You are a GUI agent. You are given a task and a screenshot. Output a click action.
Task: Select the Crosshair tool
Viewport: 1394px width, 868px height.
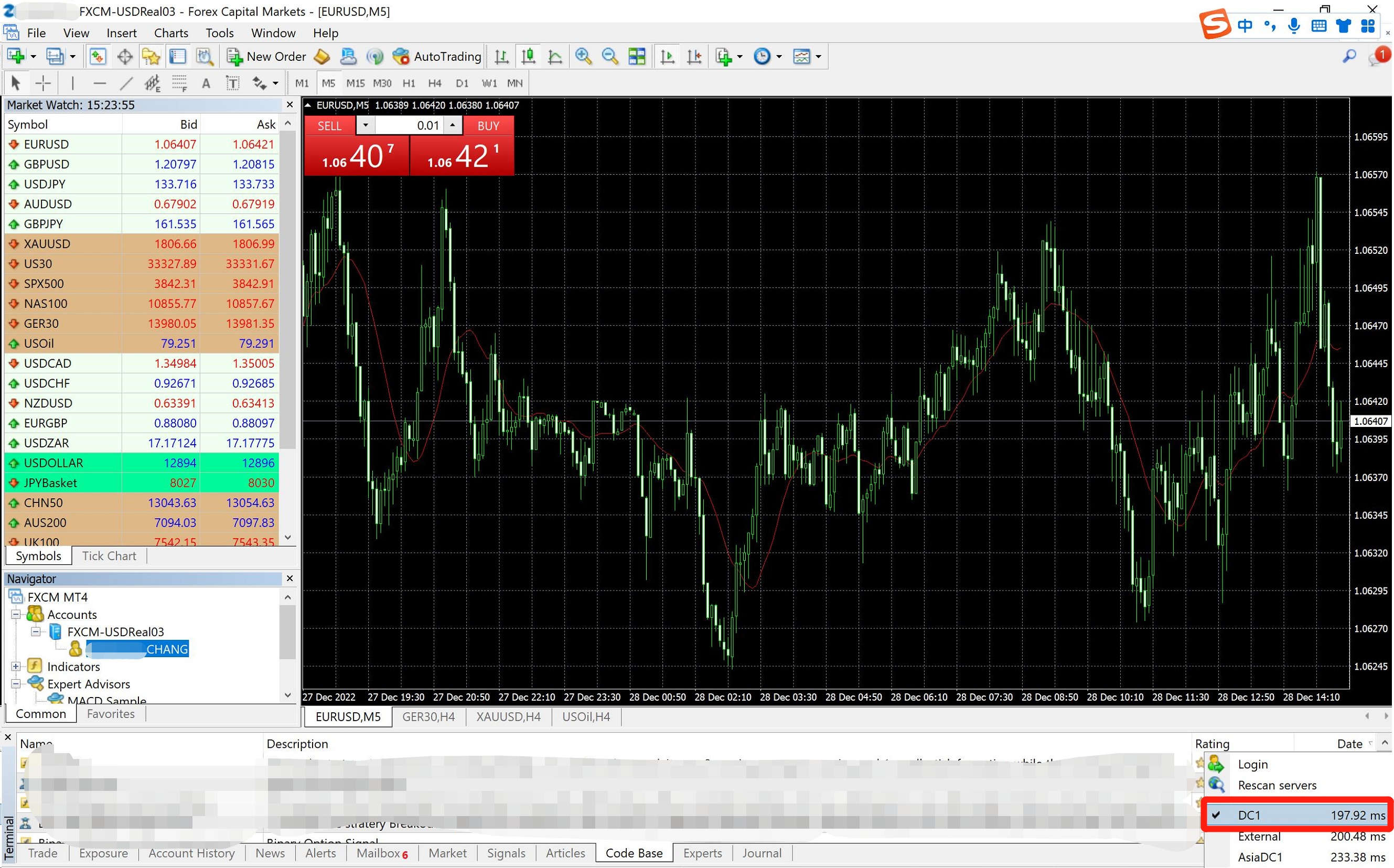(43, 83)
